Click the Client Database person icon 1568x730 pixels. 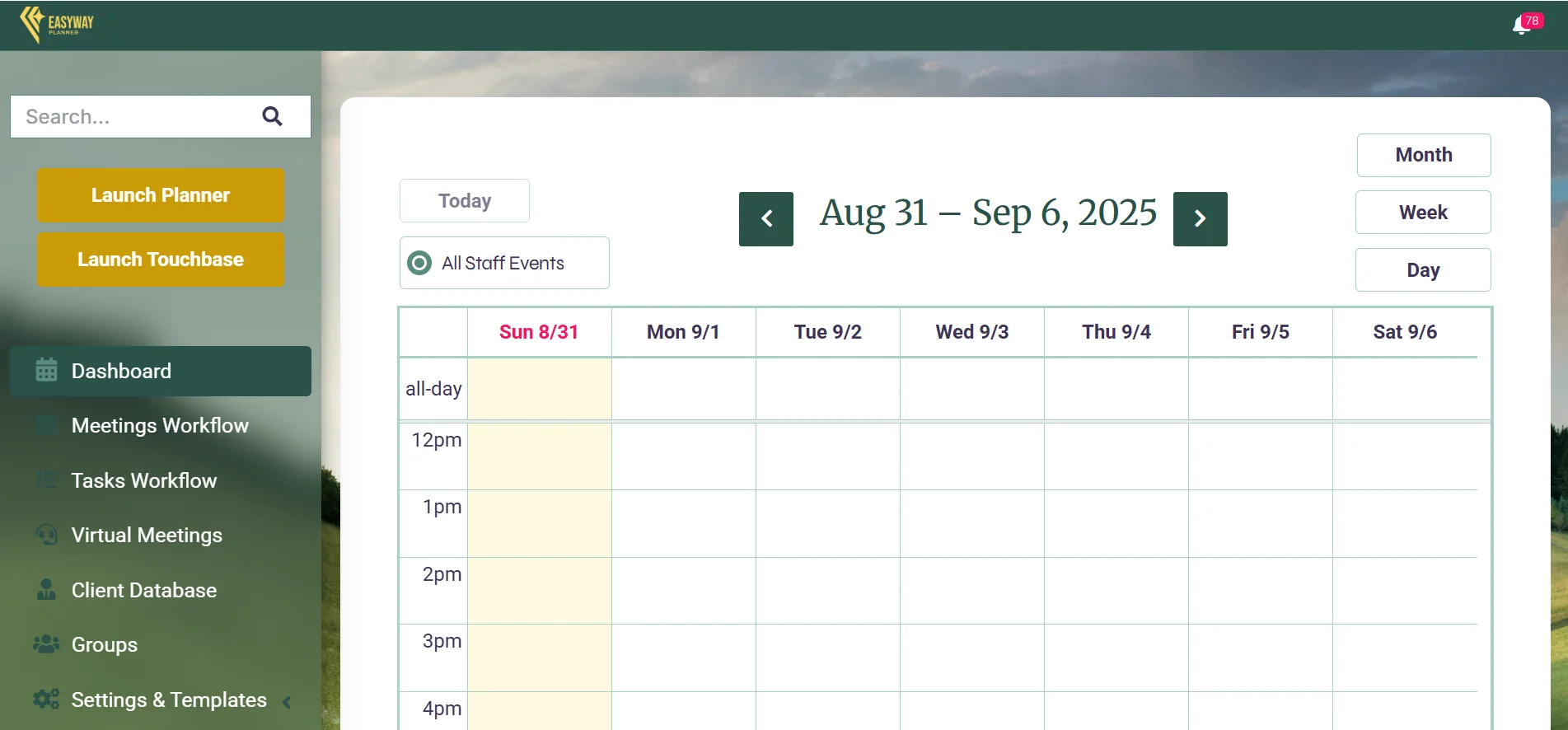pos(47,590)
